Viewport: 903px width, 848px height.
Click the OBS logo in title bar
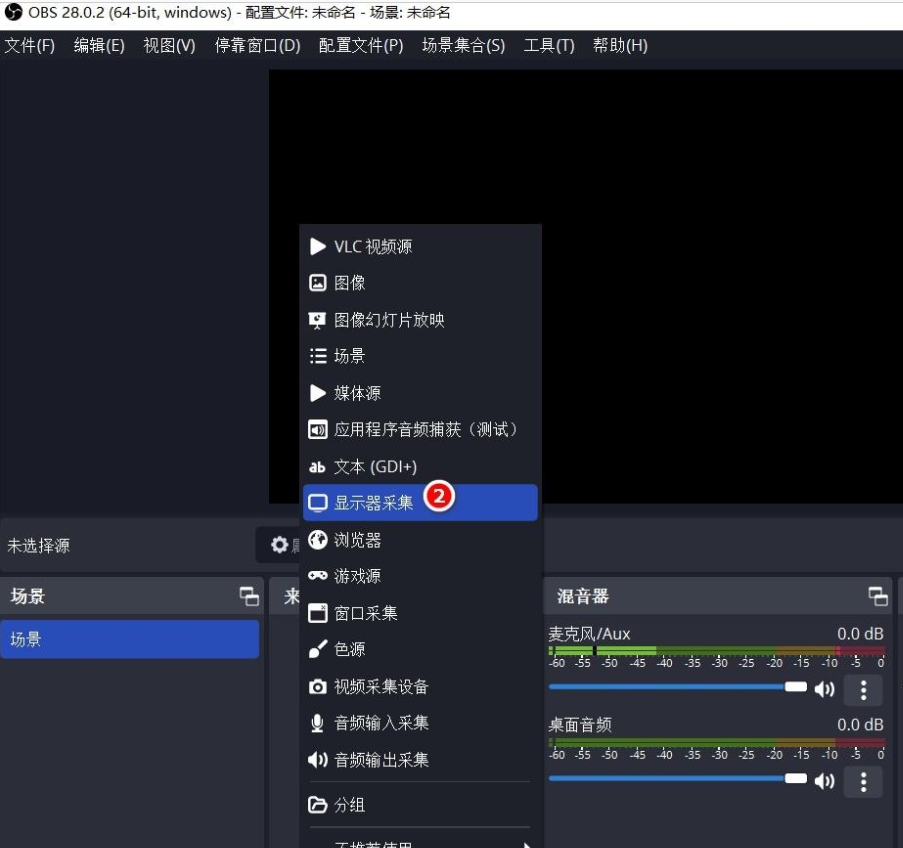coord(13,12)
